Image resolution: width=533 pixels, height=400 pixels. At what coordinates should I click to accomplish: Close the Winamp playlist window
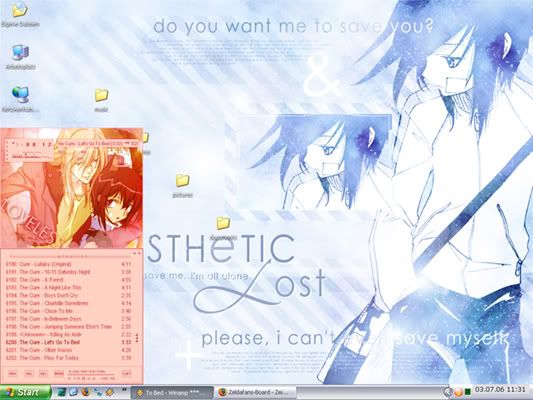point(139,254)
